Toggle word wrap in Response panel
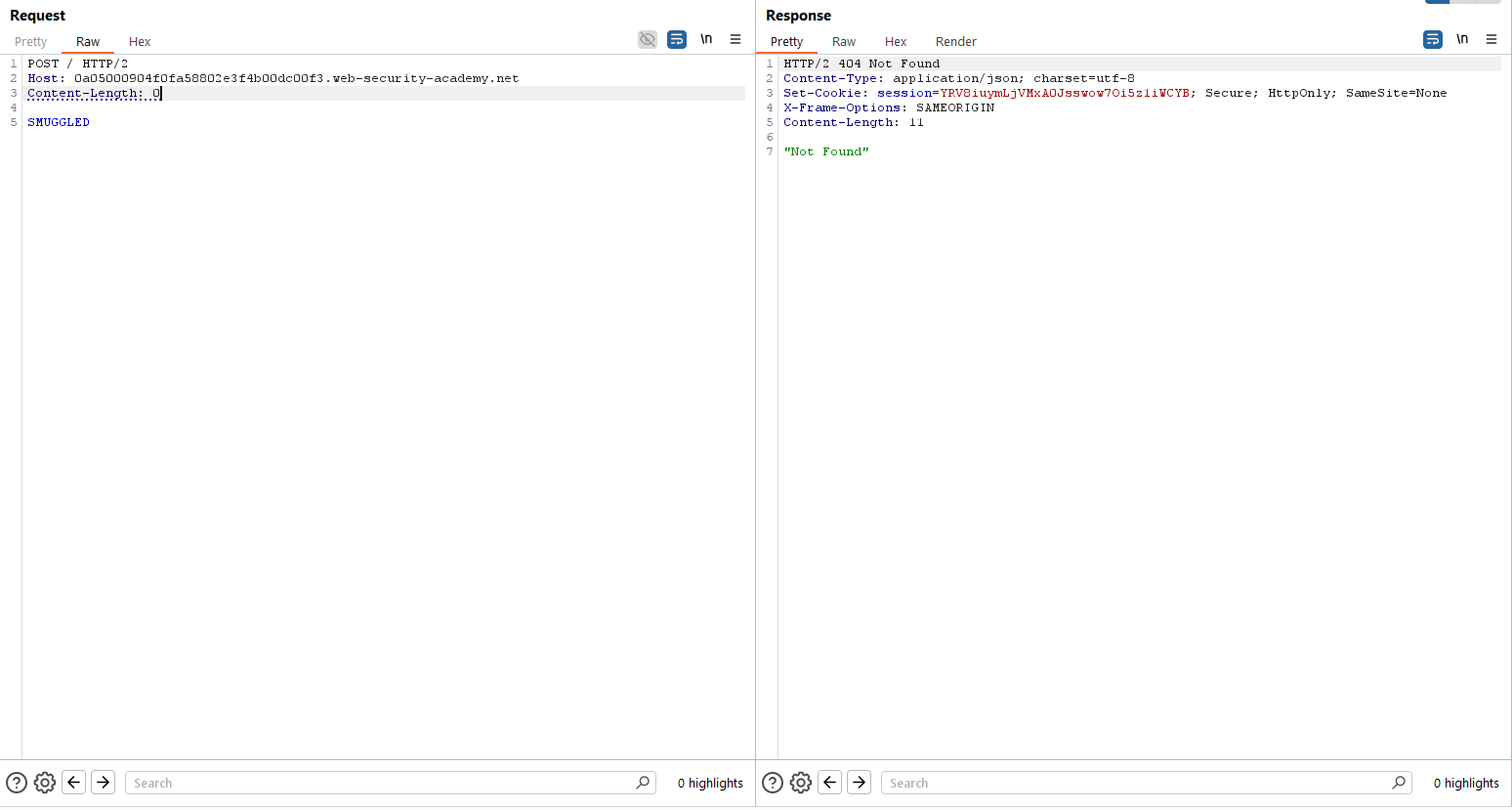The width and height of the screenshot is (1512, 810). 1433,40
